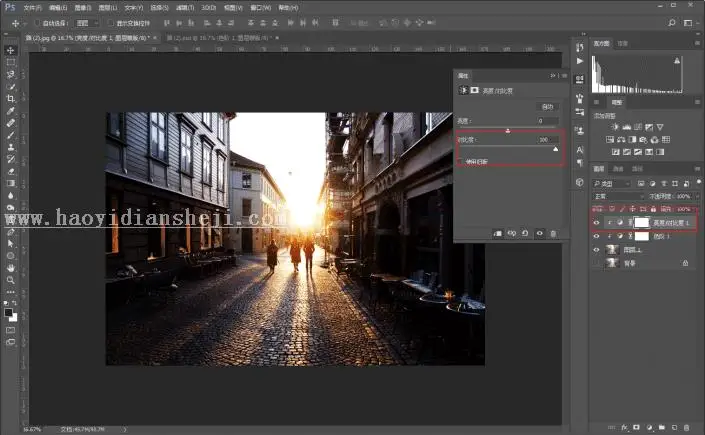Open the Edit Toolbar three-dots button
Image resolution: width=705 pixels, height=435 pixels.
pyautogui.click(x=11, y=292)
